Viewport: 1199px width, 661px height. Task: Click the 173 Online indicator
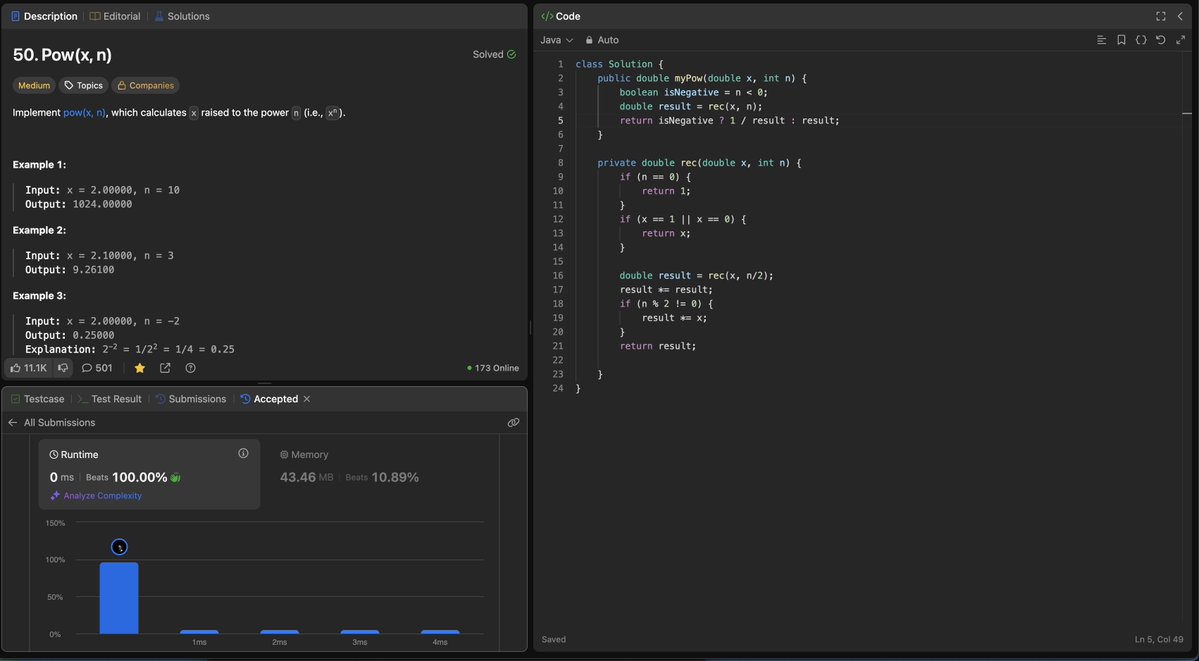pyautogui.click(x=493, y=368)
